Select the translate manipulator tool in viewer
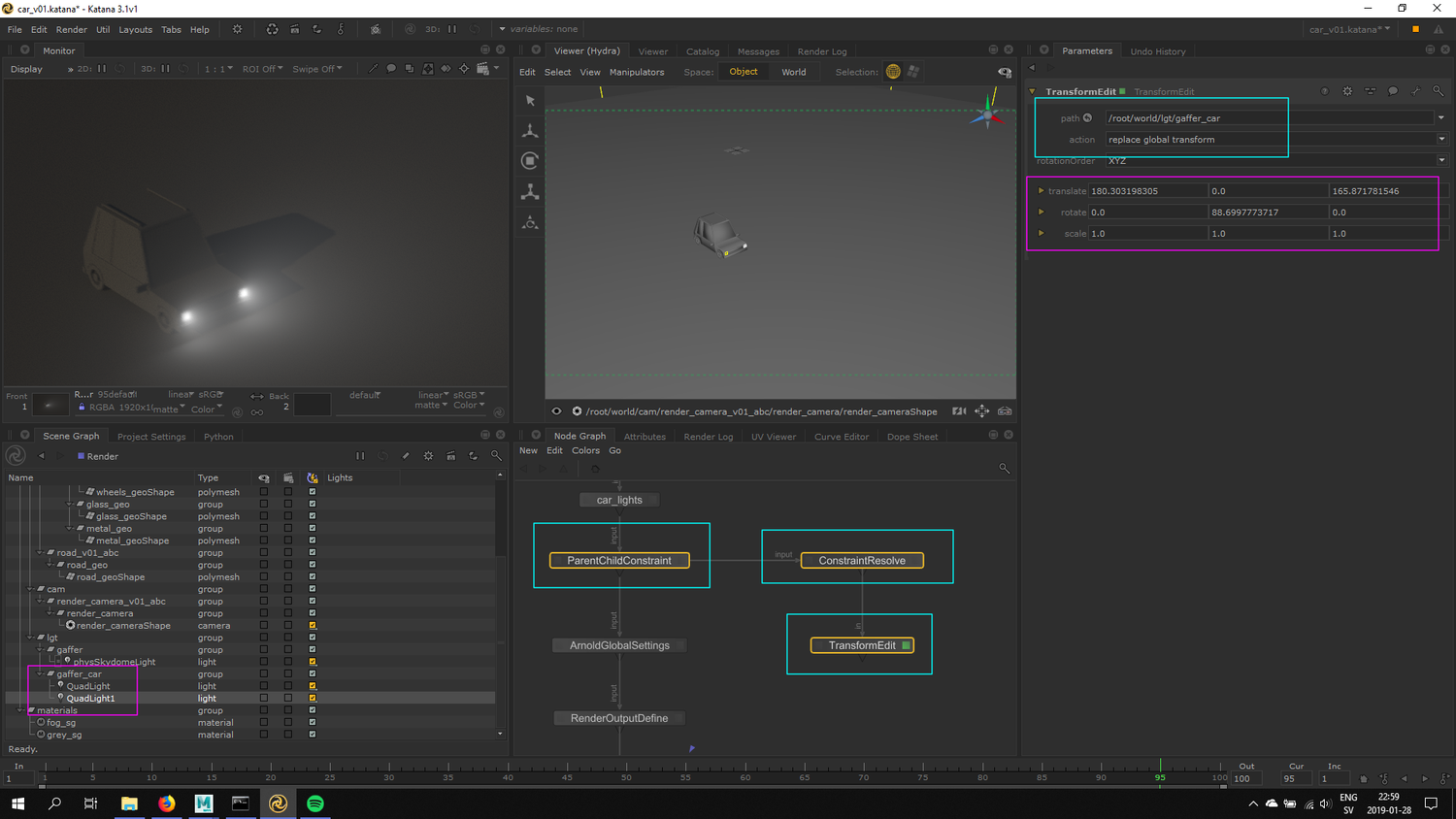This screenshot has width=1456, height=819. point(530,130)
